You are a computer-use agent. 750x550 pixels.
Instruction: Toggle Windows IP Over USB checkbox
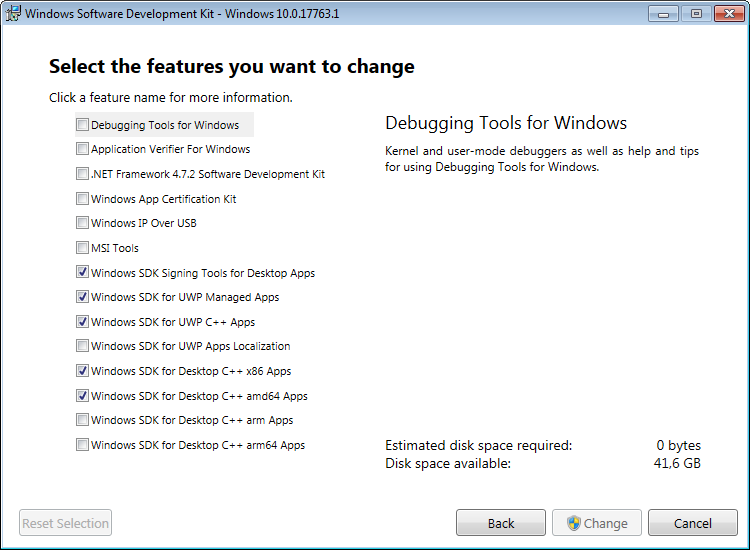(82, 222)
